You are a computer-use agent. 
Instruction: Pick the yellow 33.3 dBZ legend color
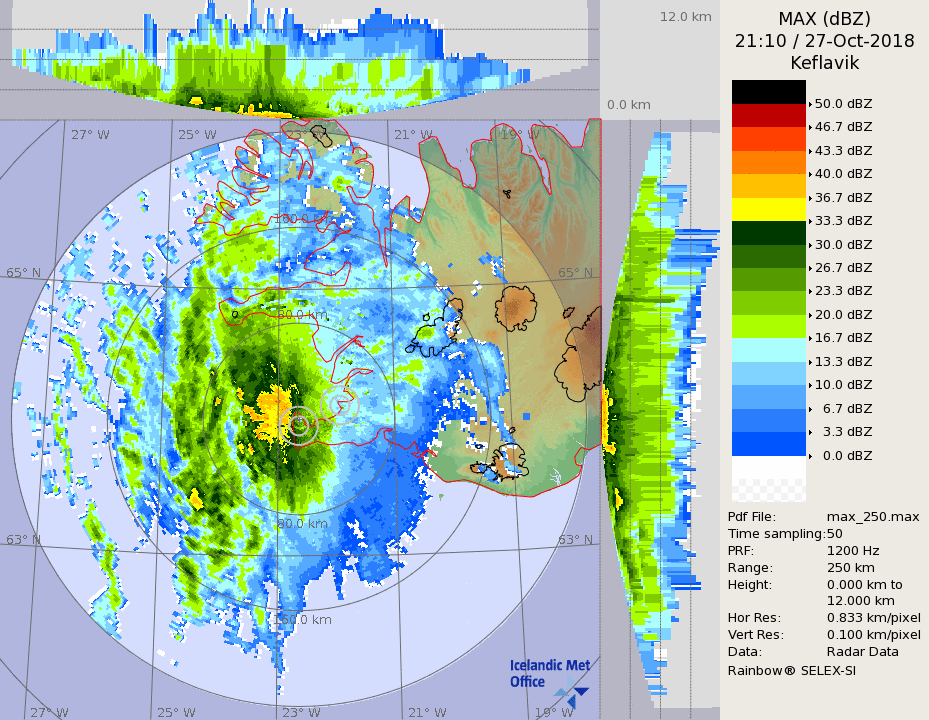(x=768, y=209)
